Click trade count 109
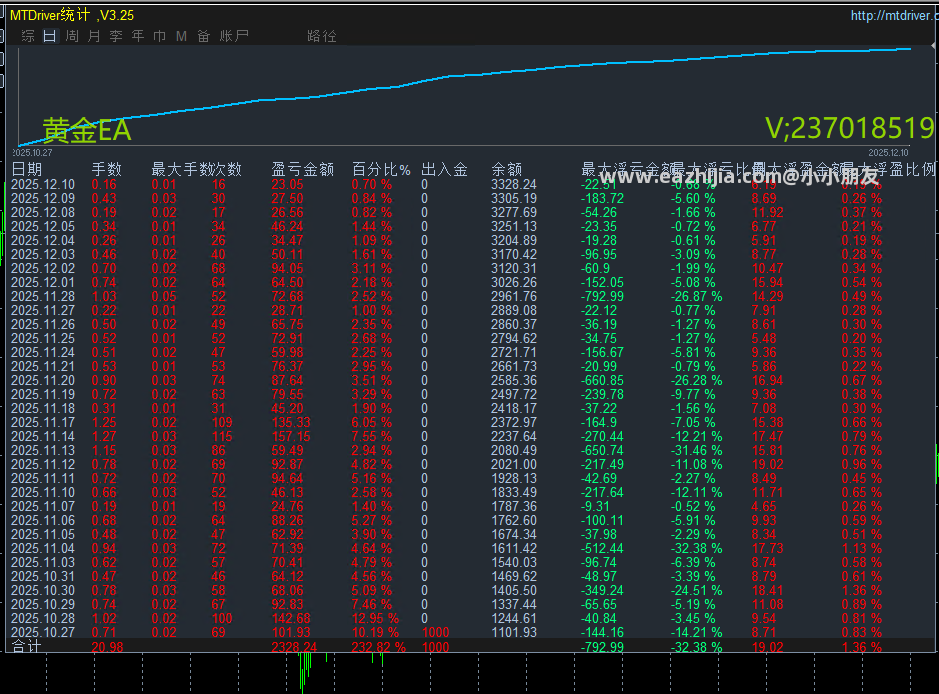This screenshot has height=694, width=939. coord(222,422)
